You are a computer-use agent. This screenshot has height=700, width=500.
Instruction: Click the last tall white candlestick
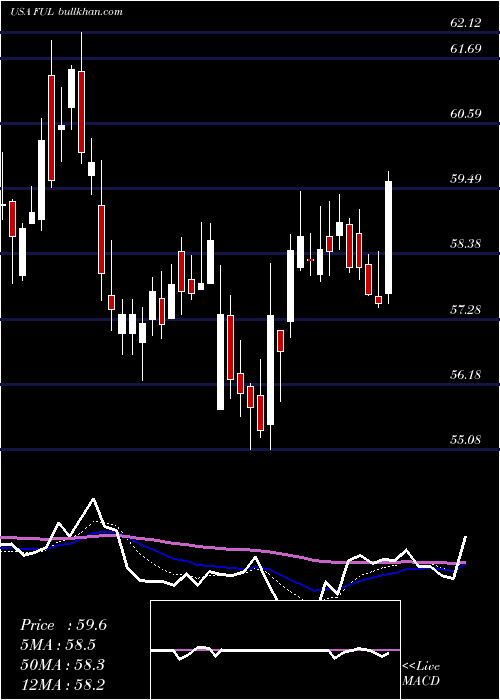[x=388, y=237]
